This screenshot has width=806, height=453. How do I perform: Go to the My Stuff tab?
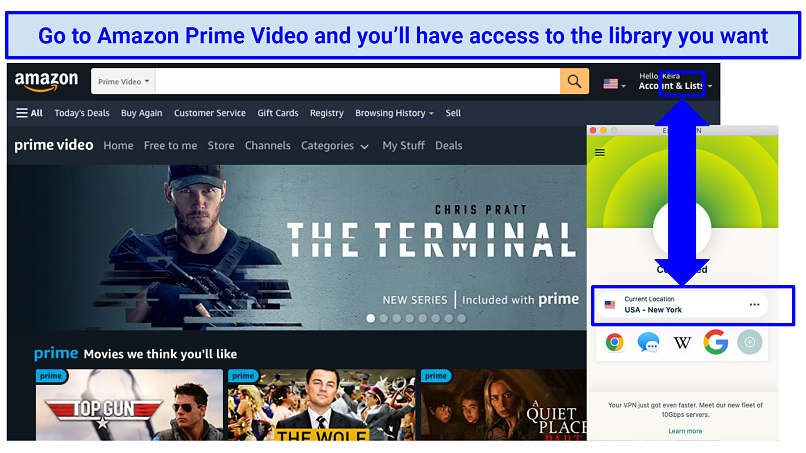404,146
